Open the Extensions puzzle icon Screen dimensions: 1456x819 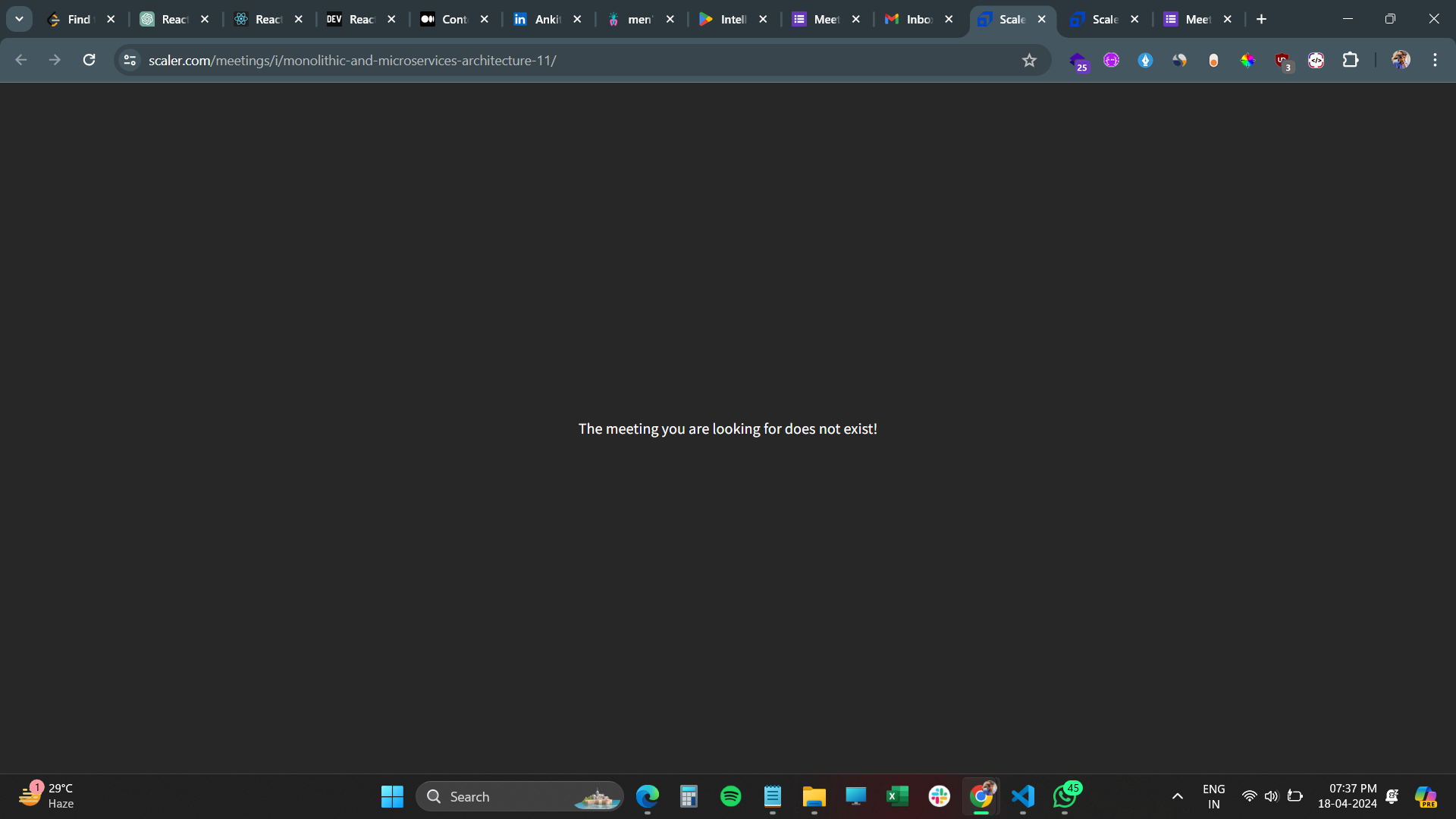click(1351, 60)
